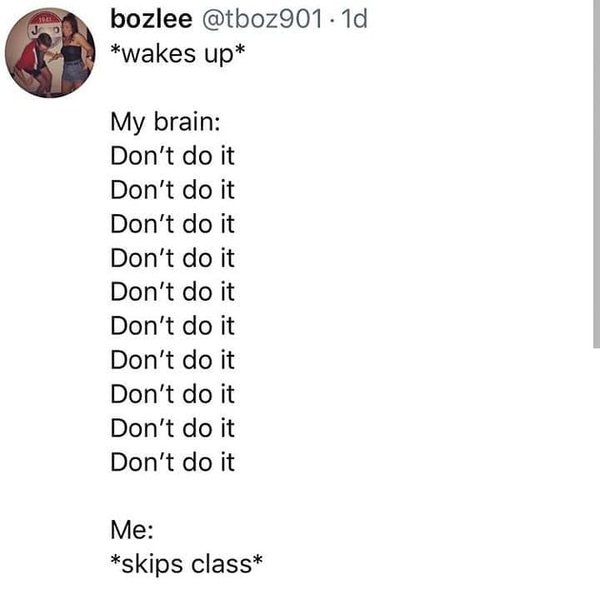Image resolution: width=600 pixels, height=600 pixels.
Task: Click the ninth "Don't do it" line
Action: point(173,428)
